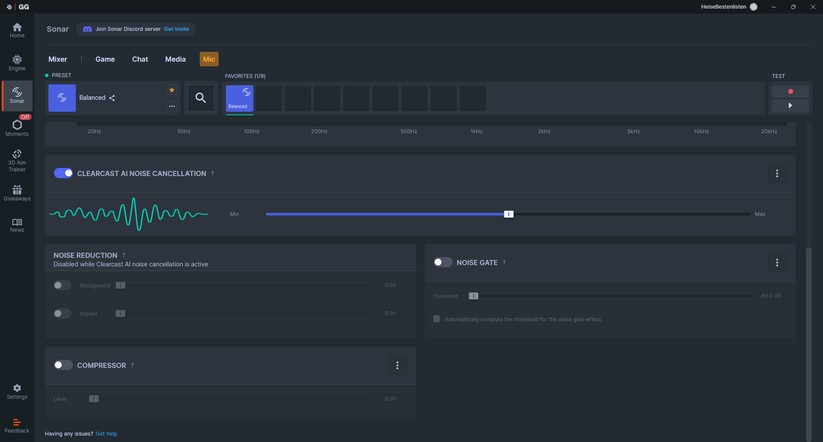
Task: Click the HeiseBestenlisten account name
Action: [x=723, y=7]
